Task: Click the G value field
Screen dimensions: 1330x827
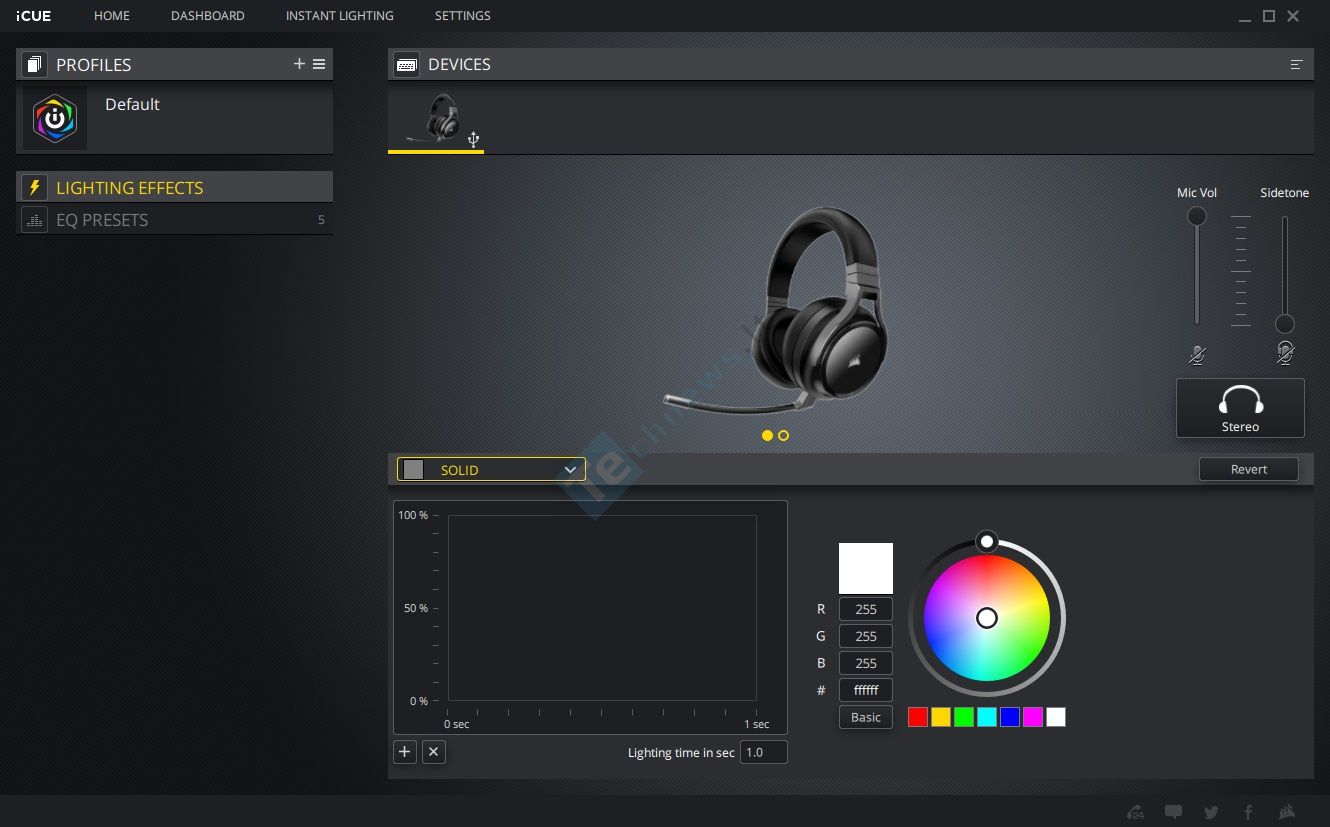Action: click(x=866, y=636)
